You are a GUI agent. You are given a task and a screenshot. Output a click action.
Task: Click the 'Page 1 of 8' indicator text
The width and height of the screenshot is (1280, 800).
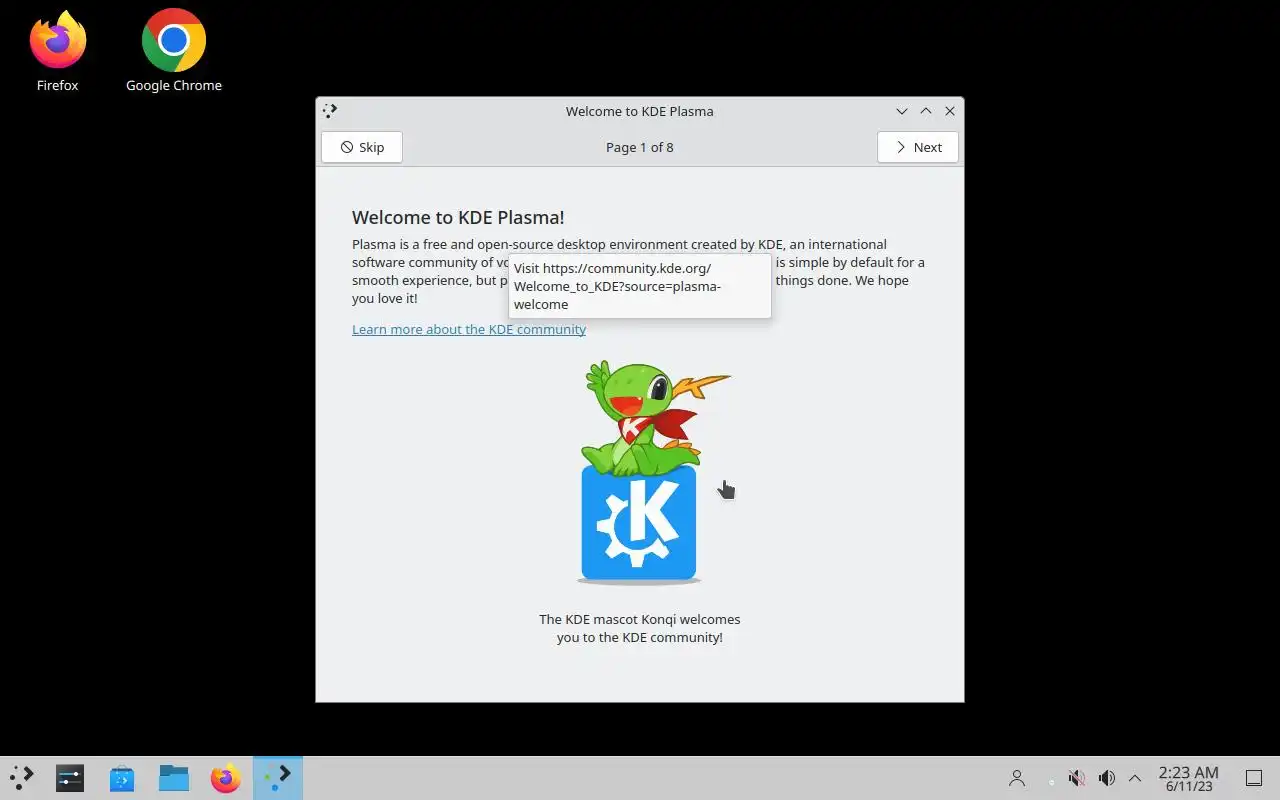coord(640,147)
